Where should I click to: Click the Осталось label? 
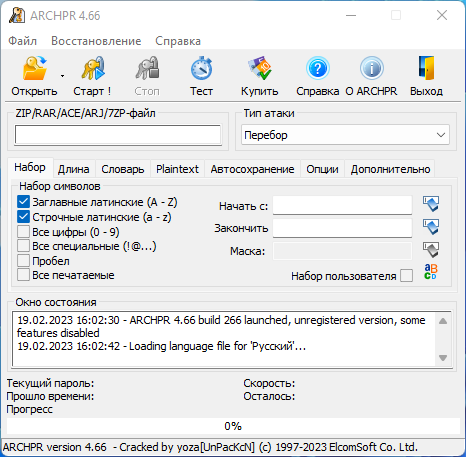269,396
